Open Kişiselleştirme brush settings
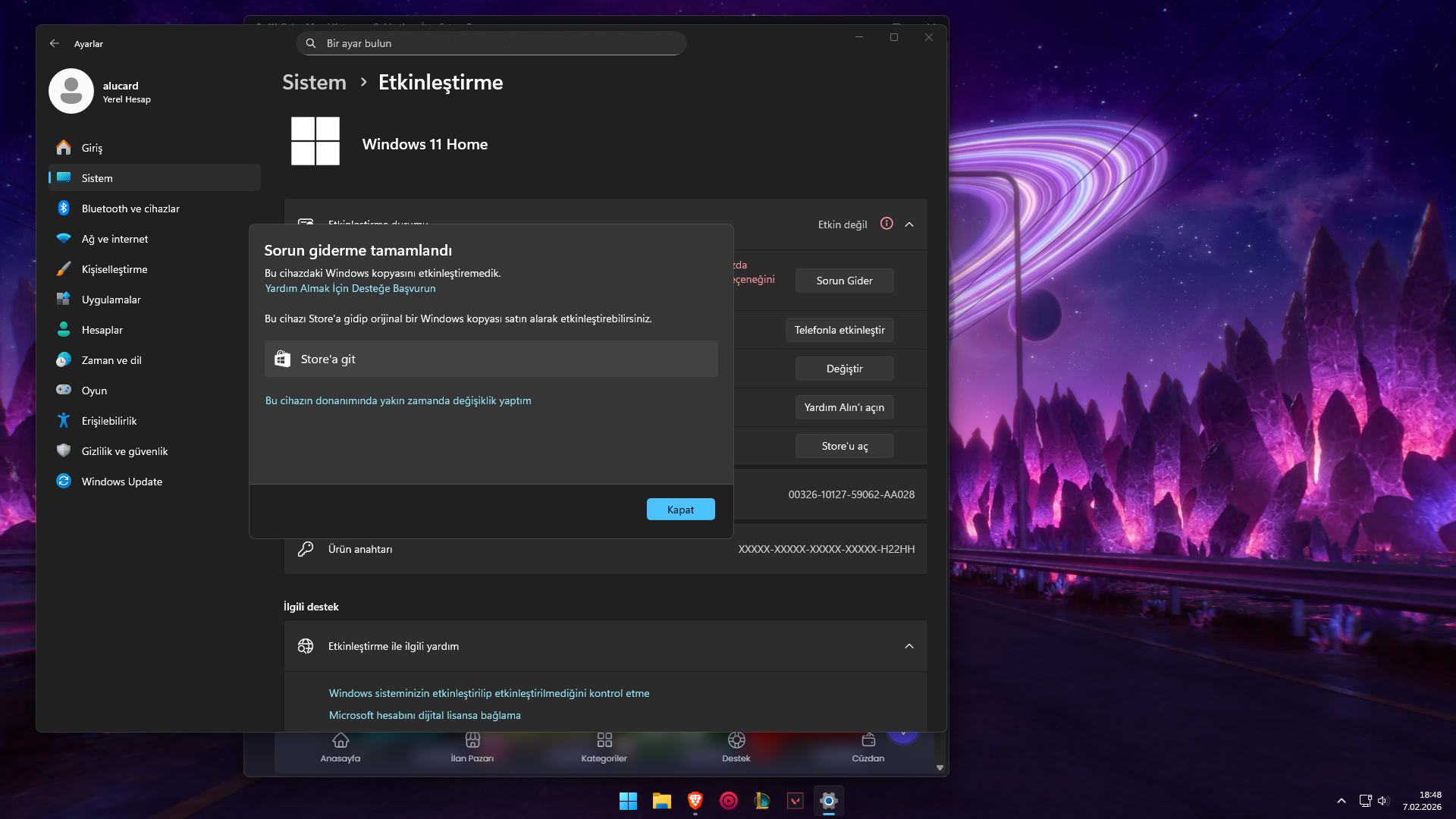The height and width of the screenshot is (819, 1456). click(x=155, y=268)
